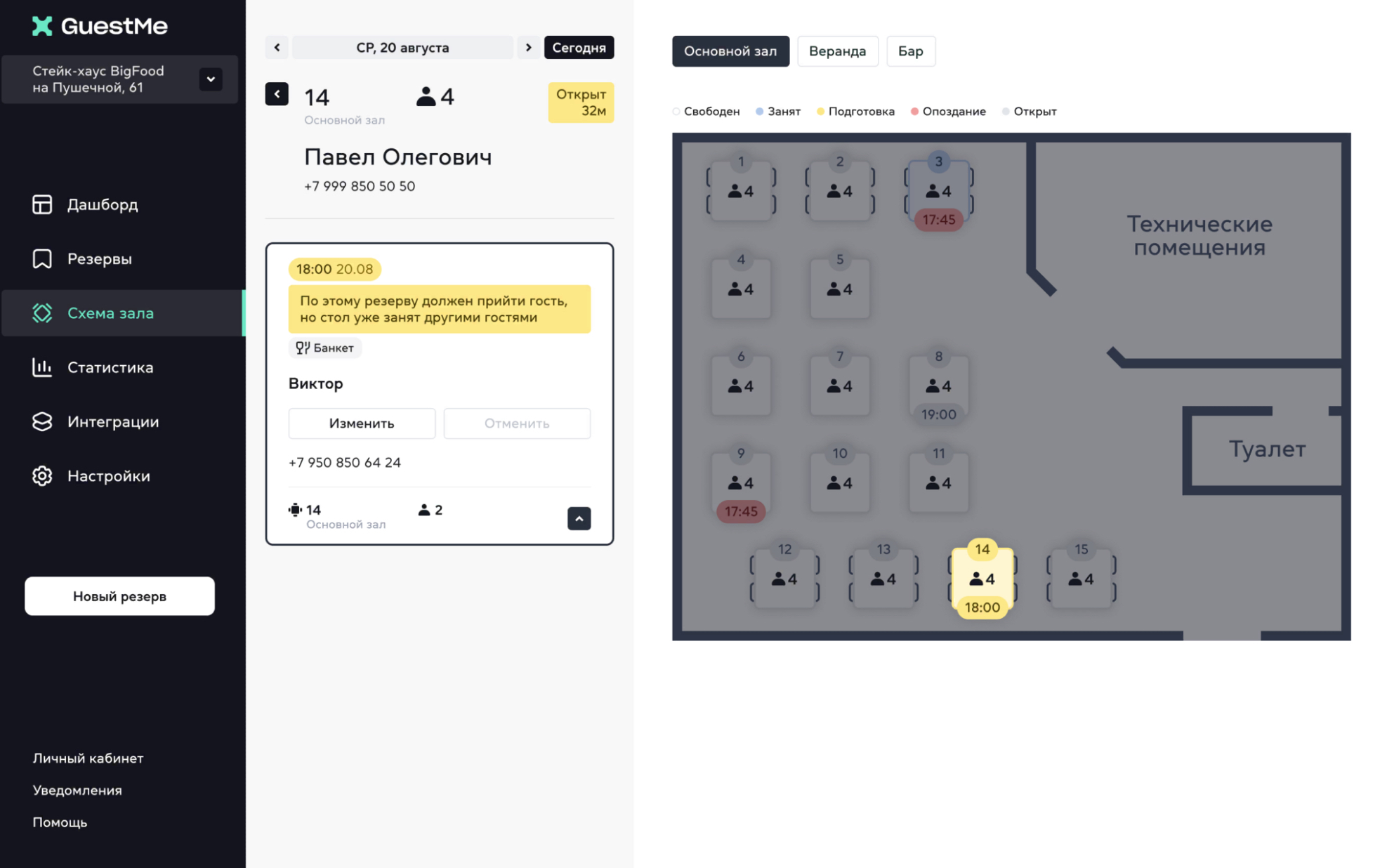Open the Интеграции layers icon
Screen dimensions: 1387x868
pos(42,421)
